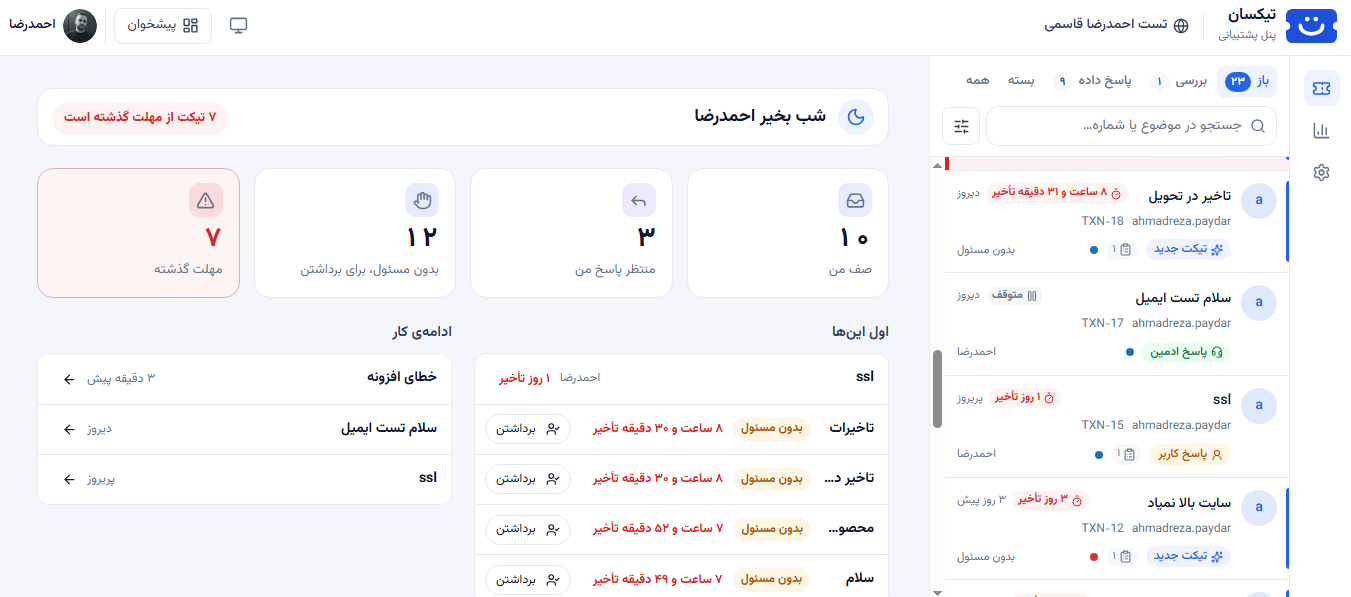The image size is (1351, 597).
Task: Click the arrow on سلام تست ایمیل continue row
Action: tap(69, 429)
